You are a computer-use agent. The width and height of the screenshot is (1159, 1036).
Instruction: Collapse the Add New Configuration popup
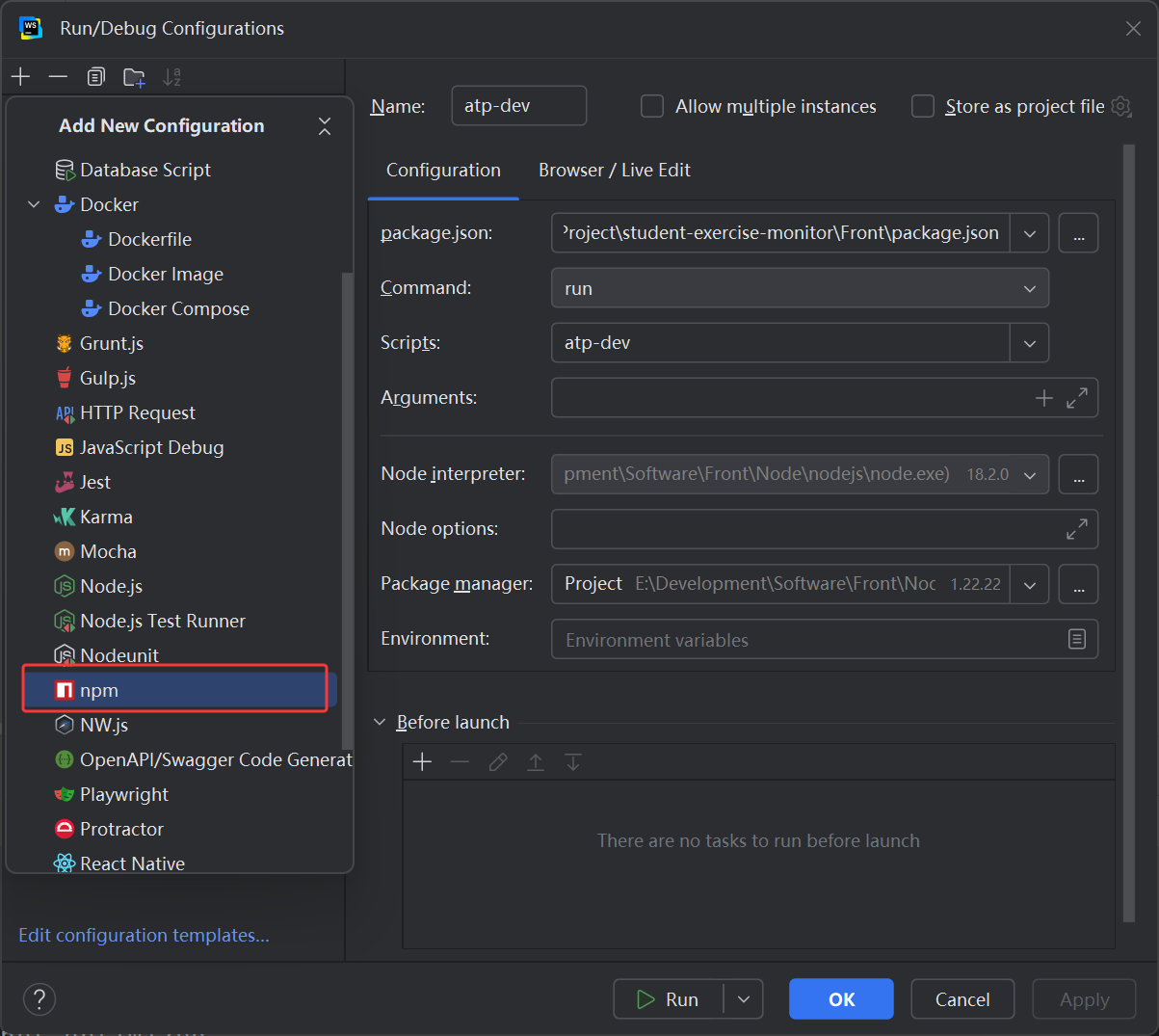[x=325, y=126]
